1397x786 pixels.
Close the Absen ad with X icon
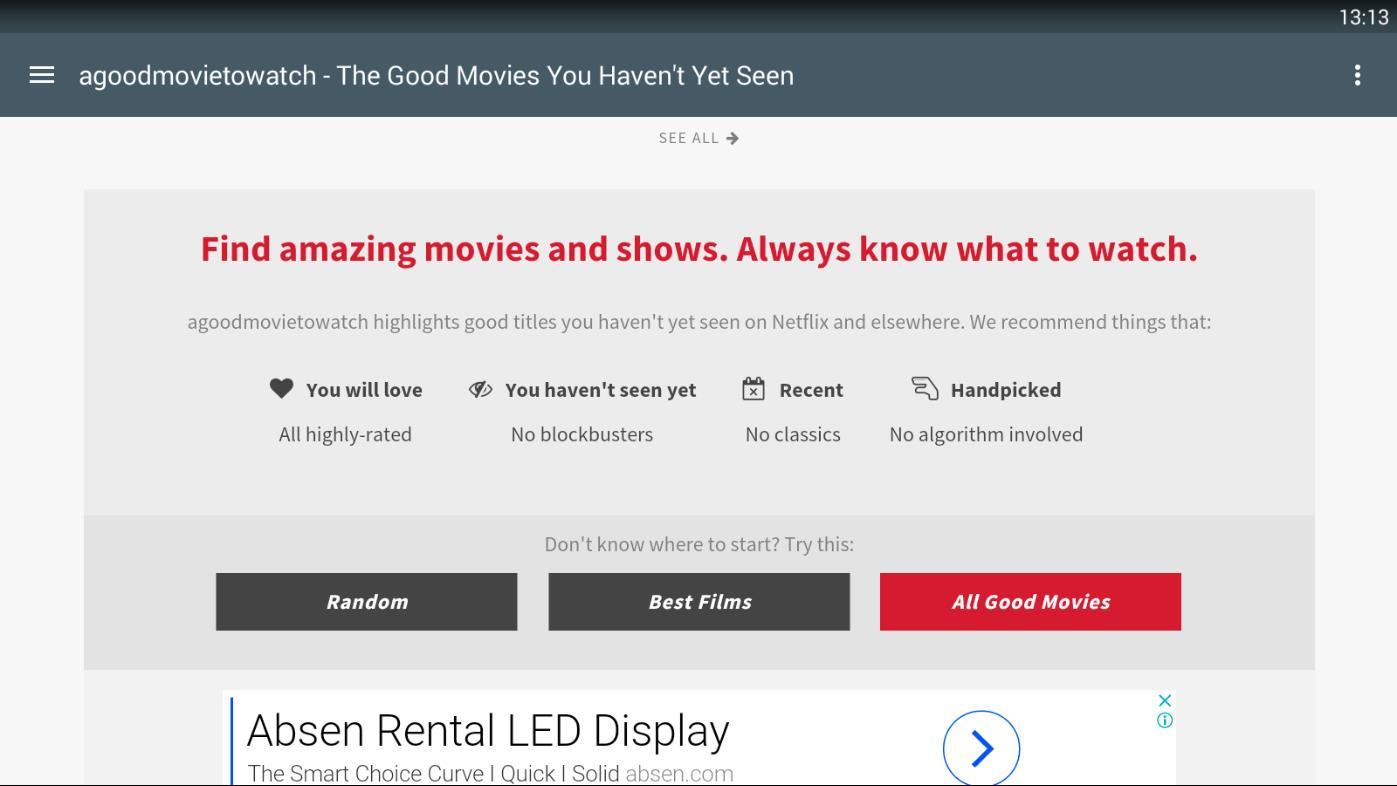point(1164,700)
